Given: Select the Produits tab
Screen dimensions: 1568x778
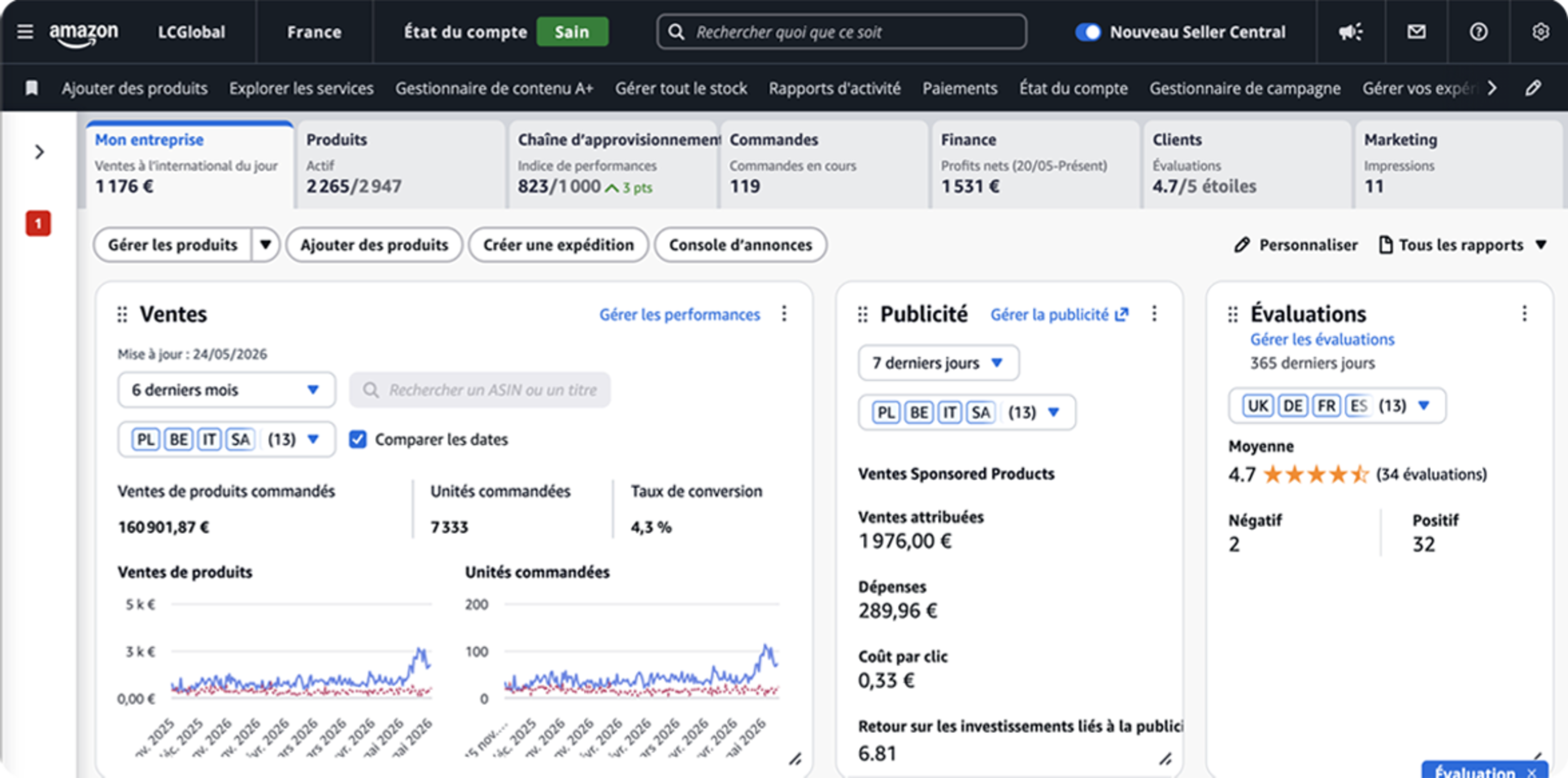Looking at the screenshot, I should coord(401,164).
